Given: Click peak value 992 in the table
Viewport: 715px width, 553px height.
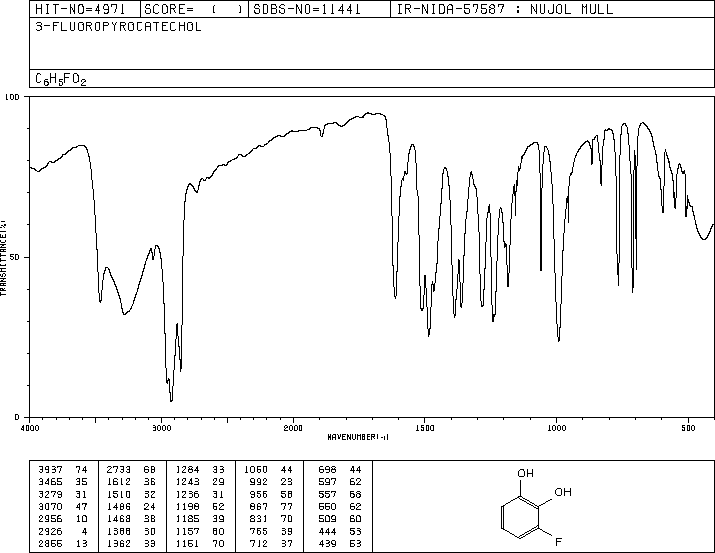Looking at the screenshot, I should pyautogui.click(x=259, y=482).
